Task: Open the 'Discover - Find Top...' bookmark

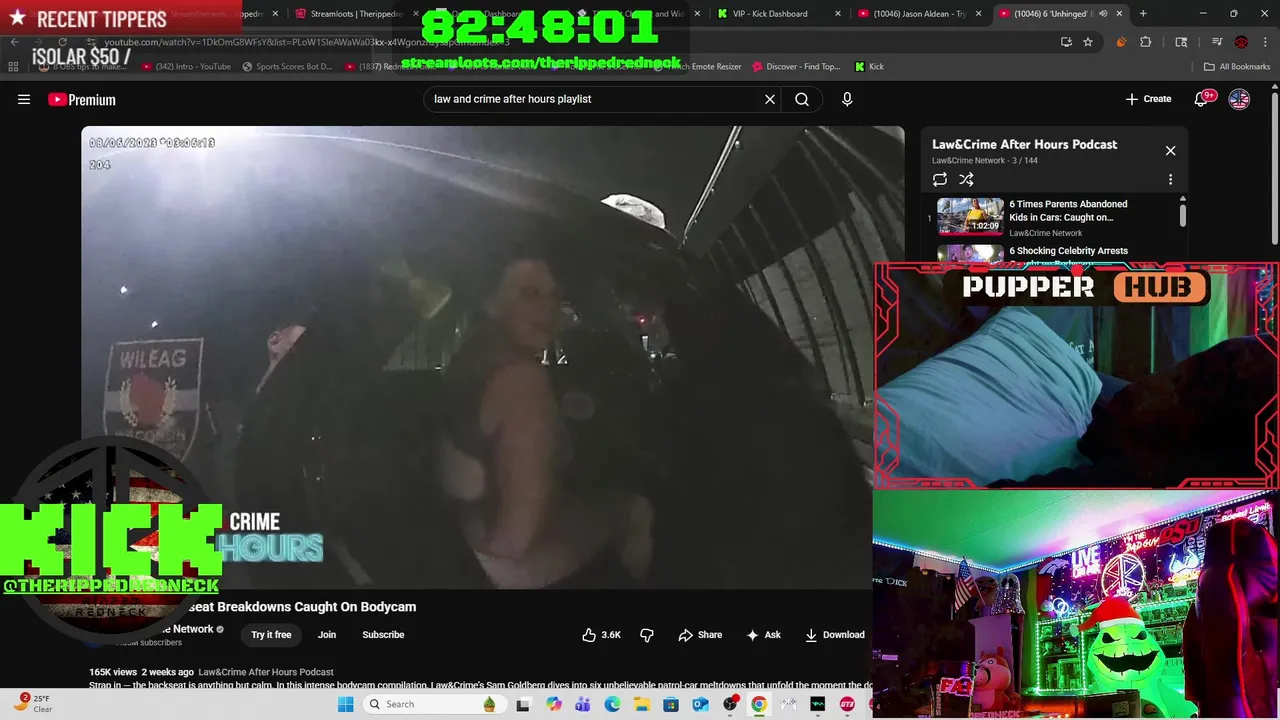Action: [x=795, y=66]
